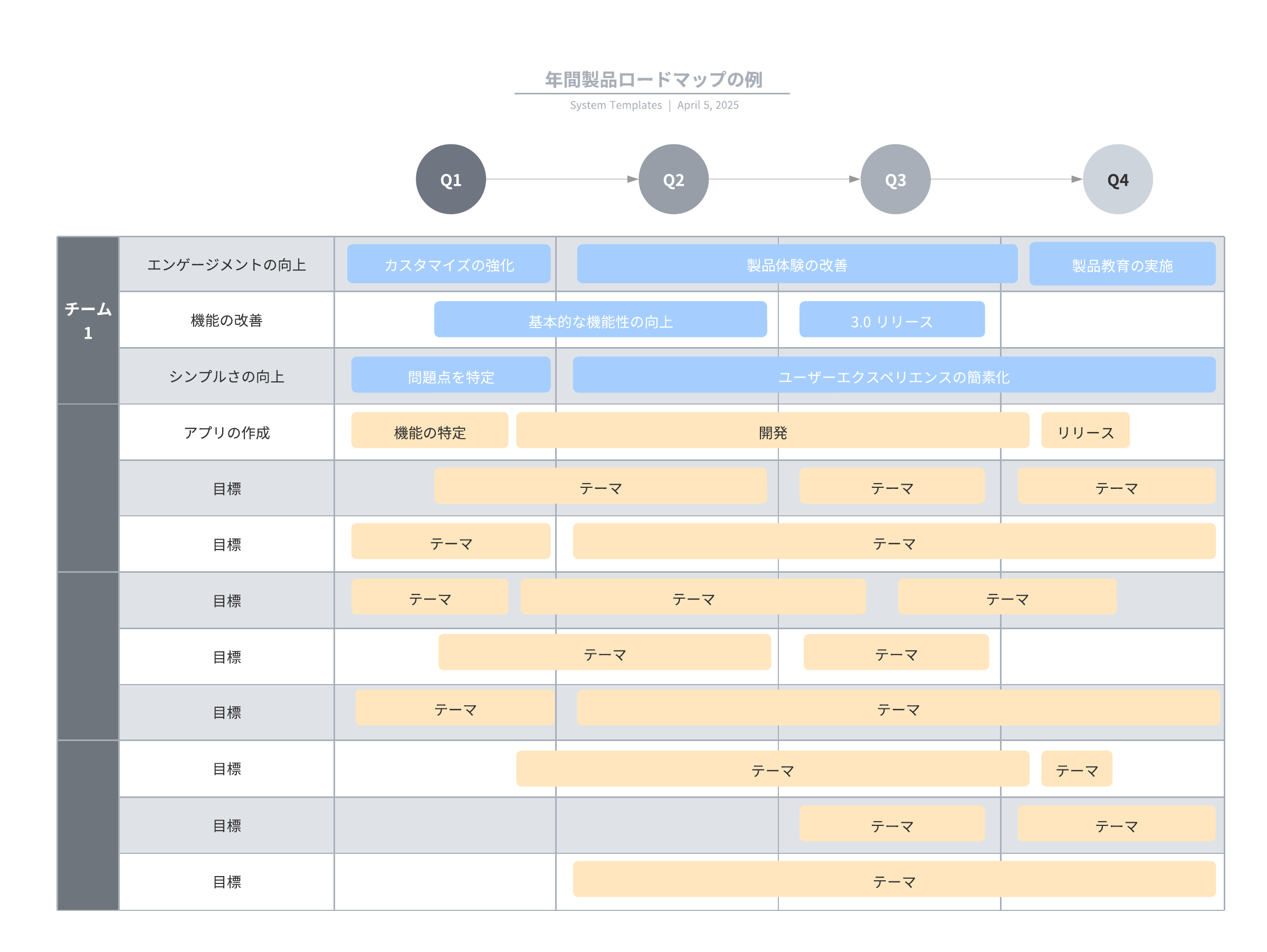Select the カスタマイズの強化 bar

[449, 264]
